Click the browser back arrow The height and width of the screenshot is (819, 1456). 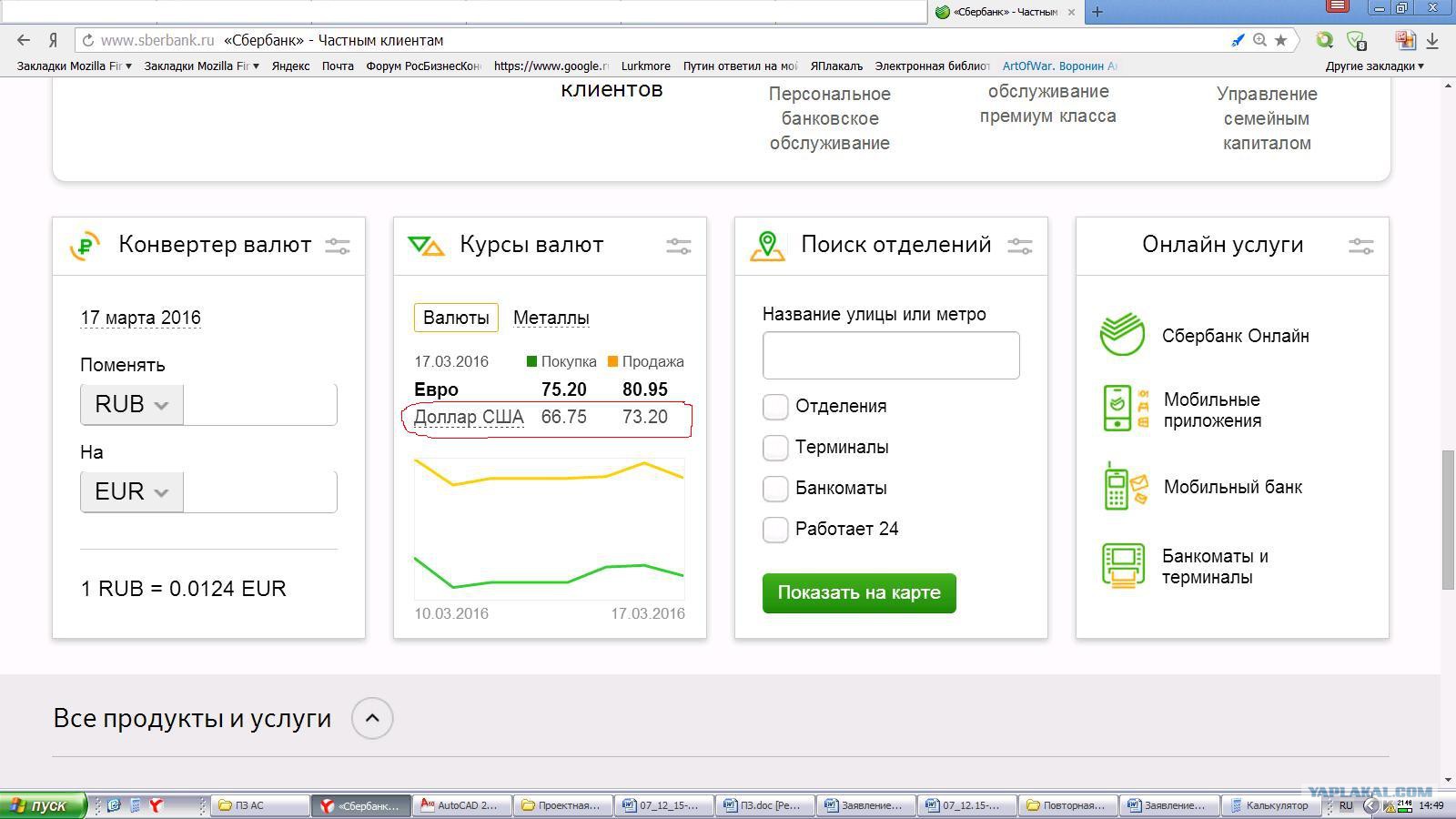click(24, 40)
